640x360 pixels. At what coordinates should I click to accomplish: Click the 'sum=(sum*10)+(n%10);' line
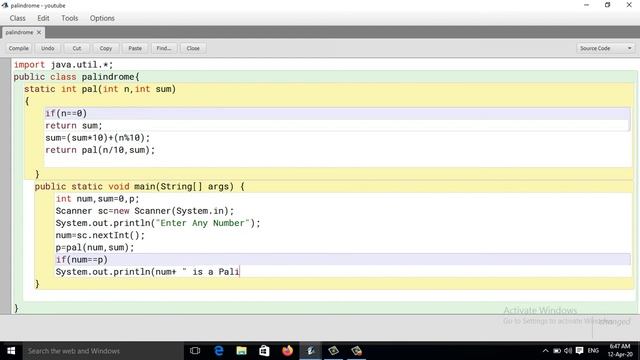coord(98,138)
